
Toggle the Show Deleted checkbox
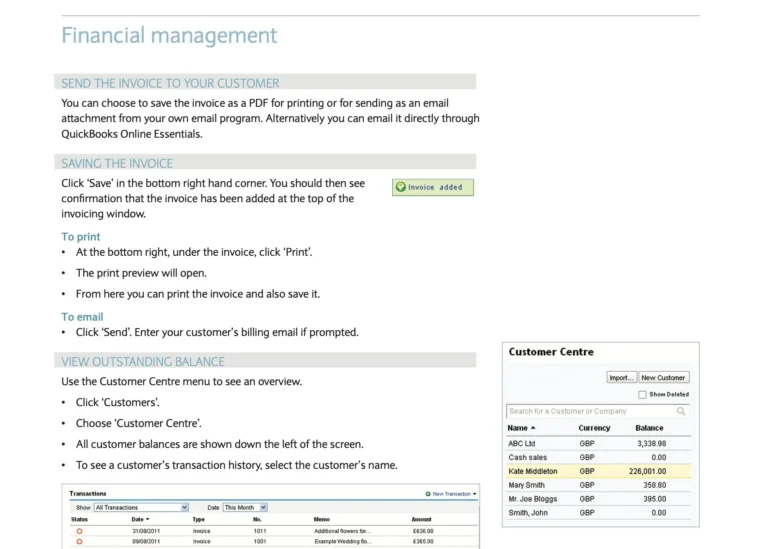[x=642, y=395]
